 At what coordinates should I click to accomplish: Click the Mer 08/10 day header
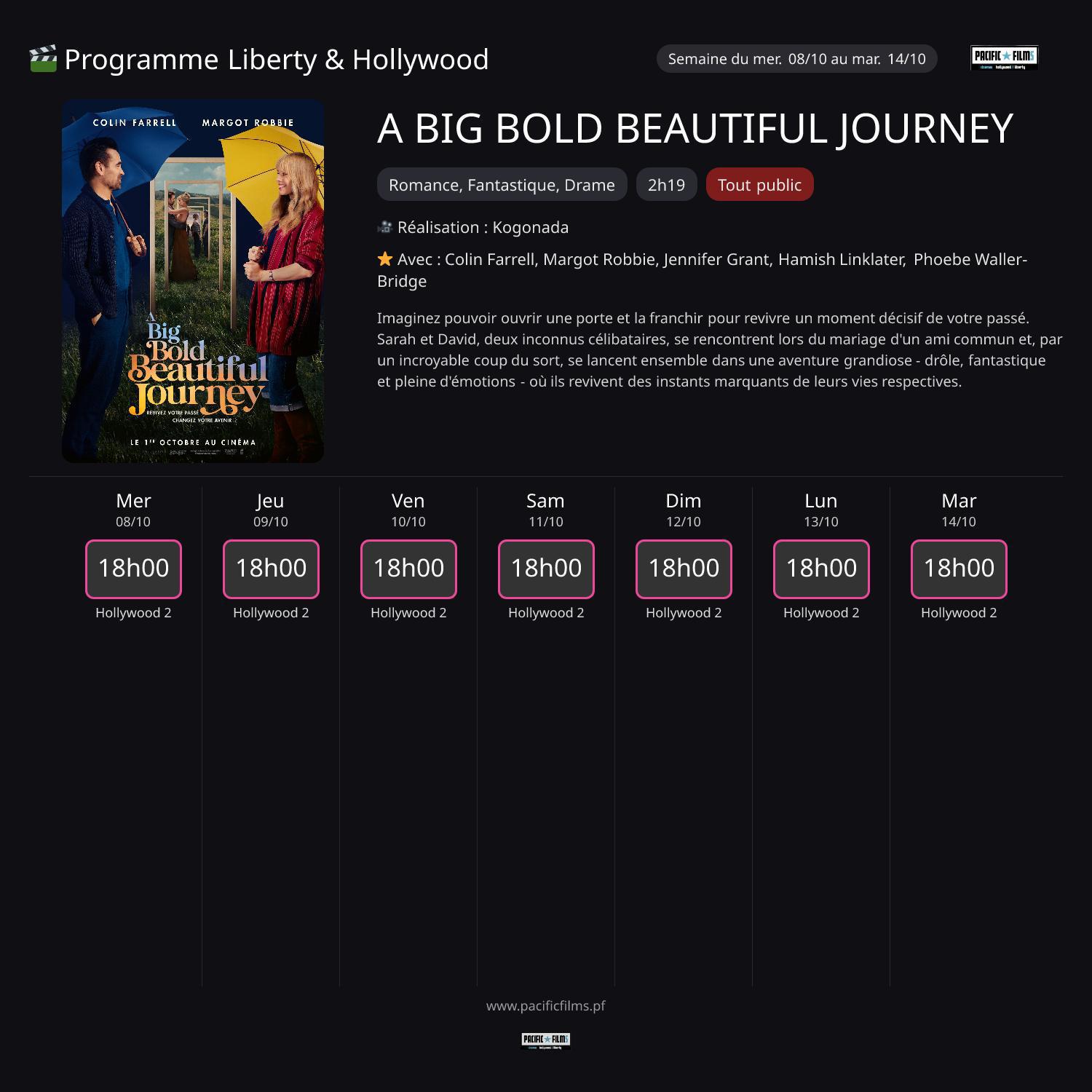[133, 510]
